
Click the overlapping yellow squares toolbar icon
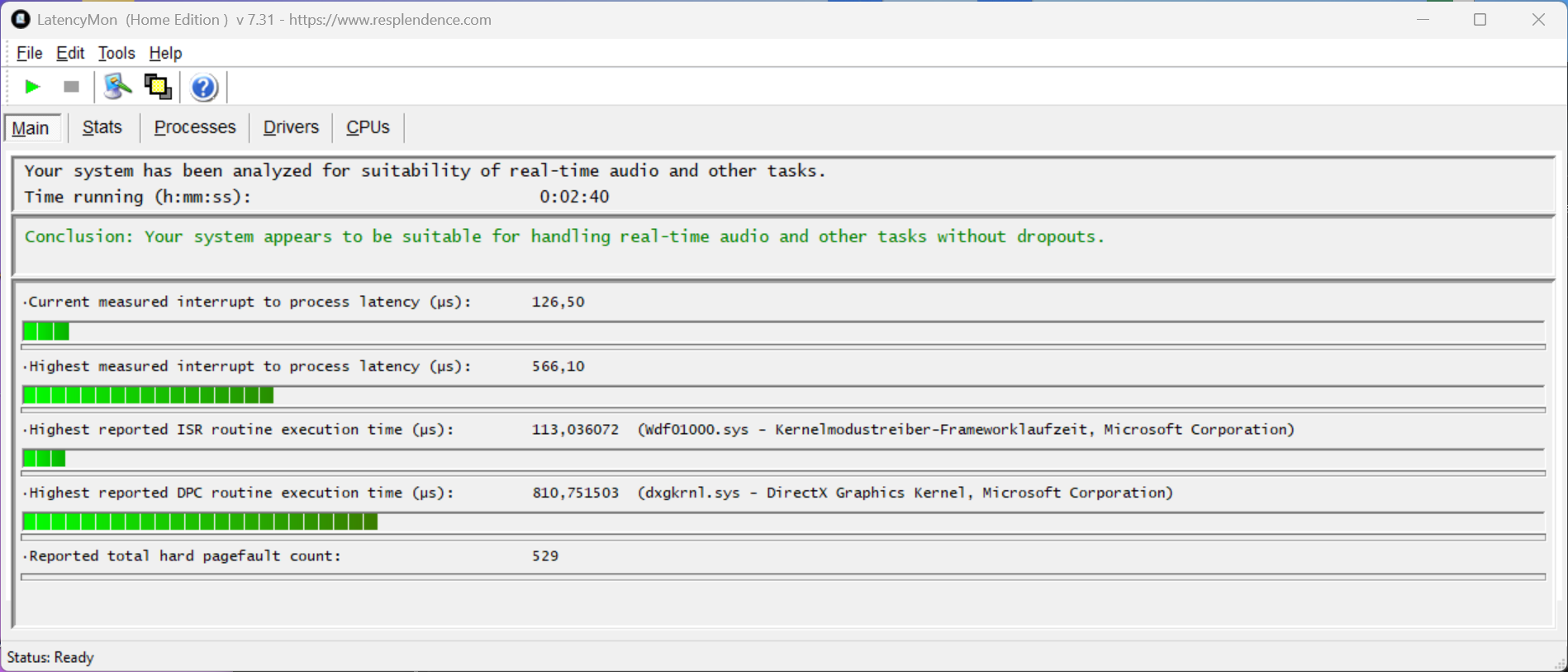click(158, 87)
